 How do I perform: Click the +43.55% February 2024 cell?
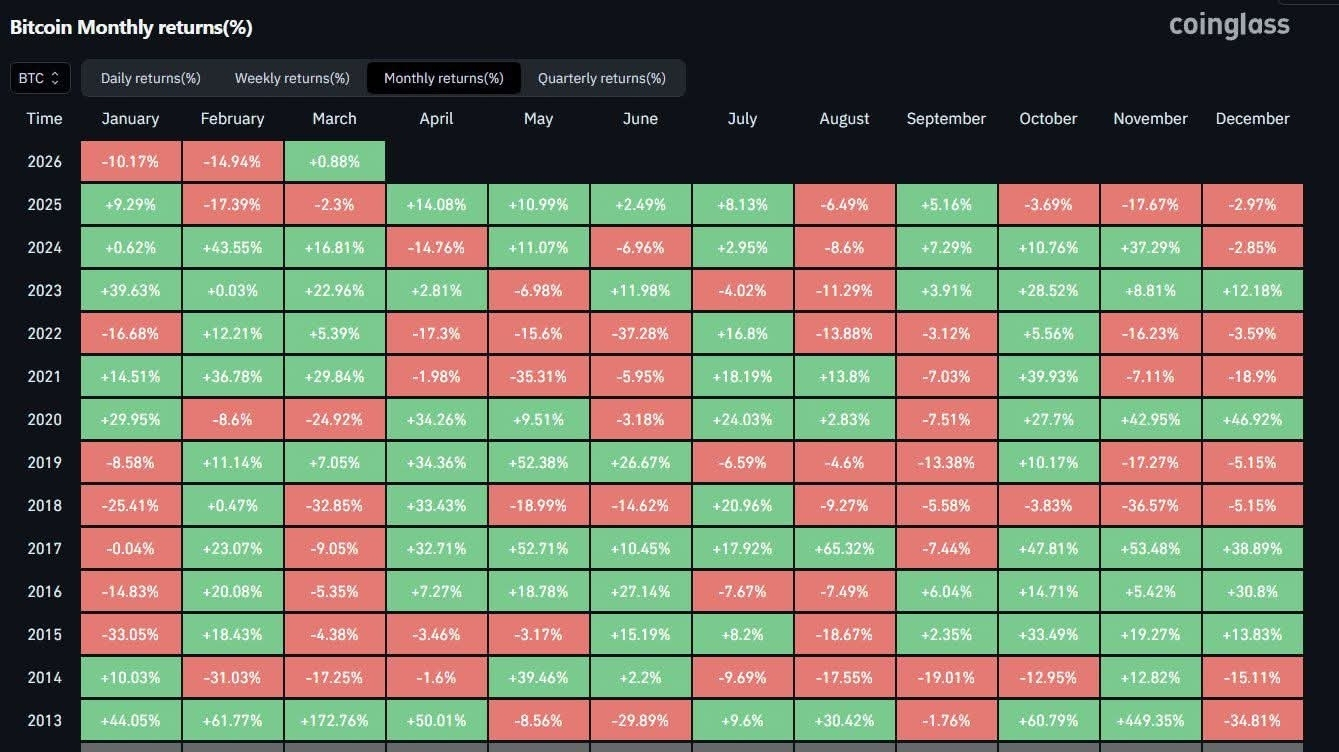click(x=232, y=247)
